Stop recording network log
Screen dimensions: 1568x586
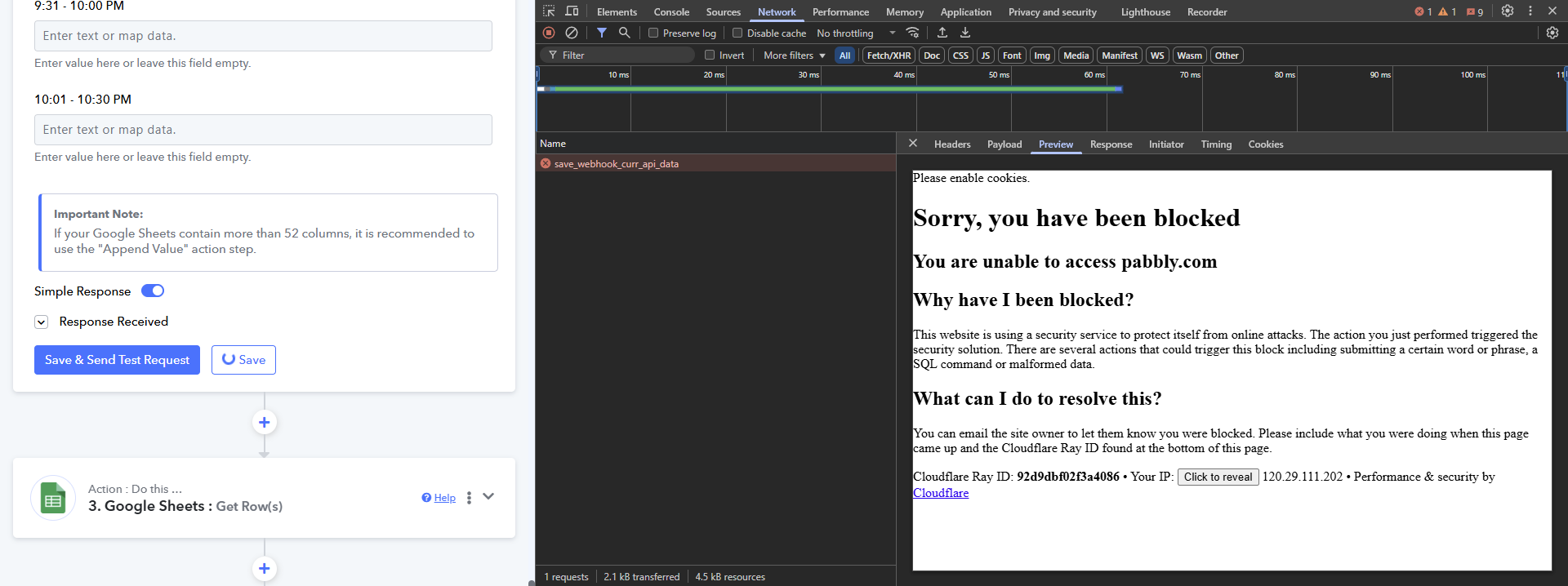(x=549, y=33)
